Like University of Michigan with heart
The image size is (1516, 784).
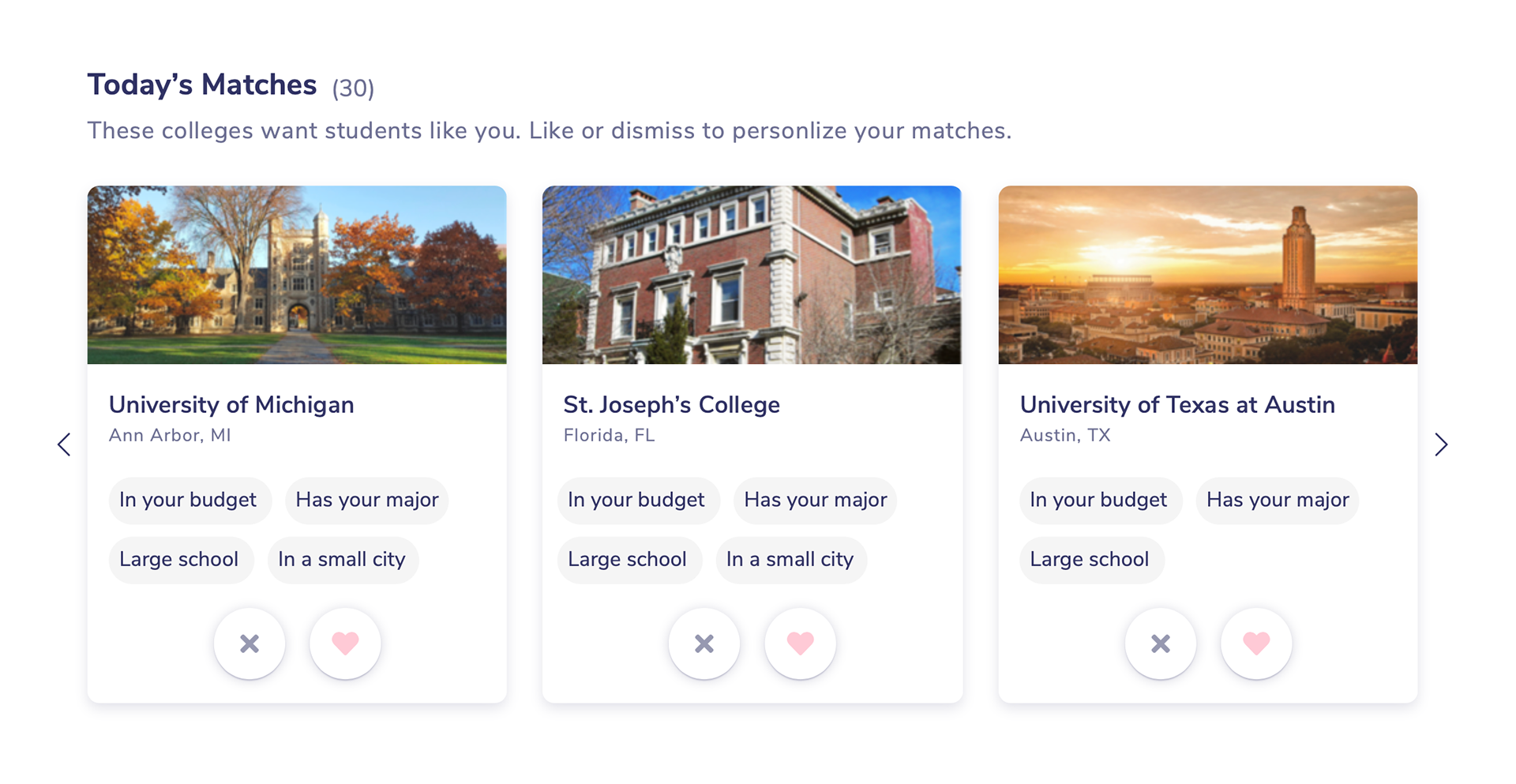click(345, 643)
